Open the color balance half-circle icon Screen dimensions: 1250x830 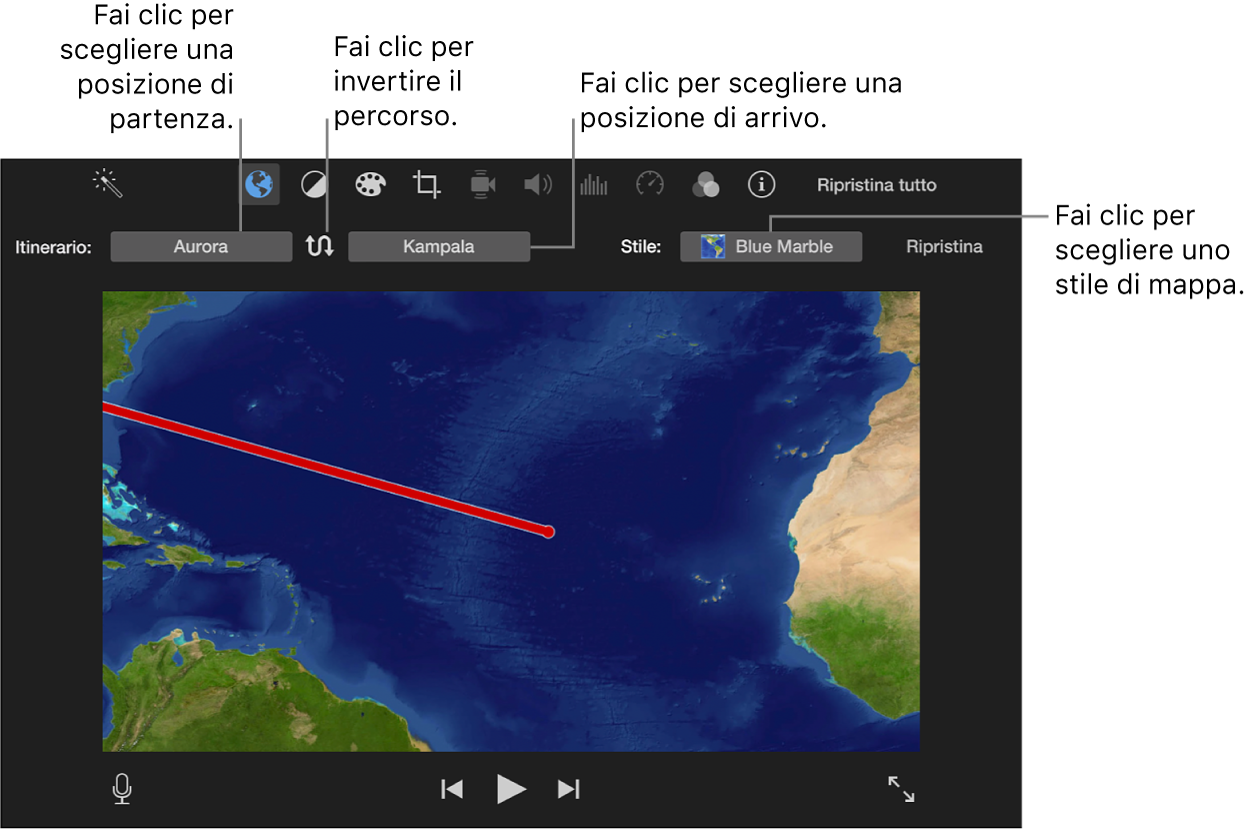315,184
